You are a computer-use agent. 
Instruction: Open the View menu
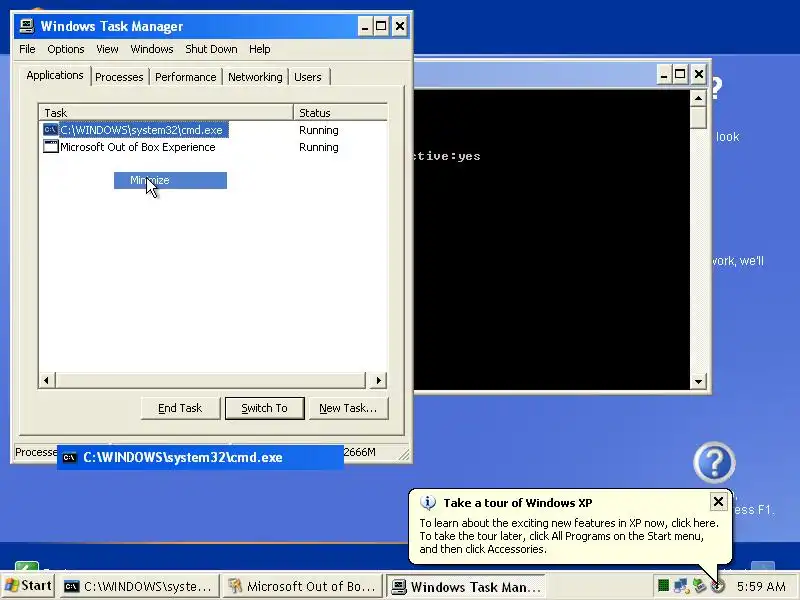coord(107,49)
